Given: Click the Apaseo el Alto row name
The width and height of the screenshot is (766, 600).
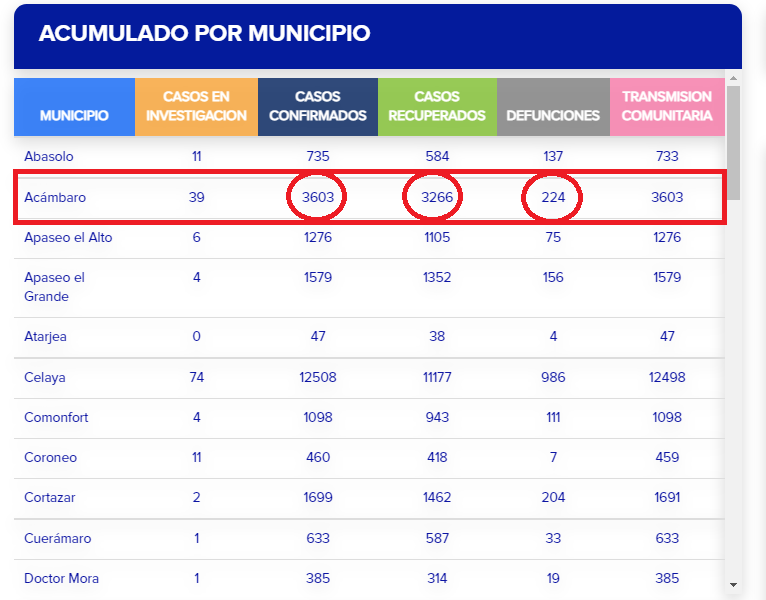Looking at the screenshot, I should (68, 237).
